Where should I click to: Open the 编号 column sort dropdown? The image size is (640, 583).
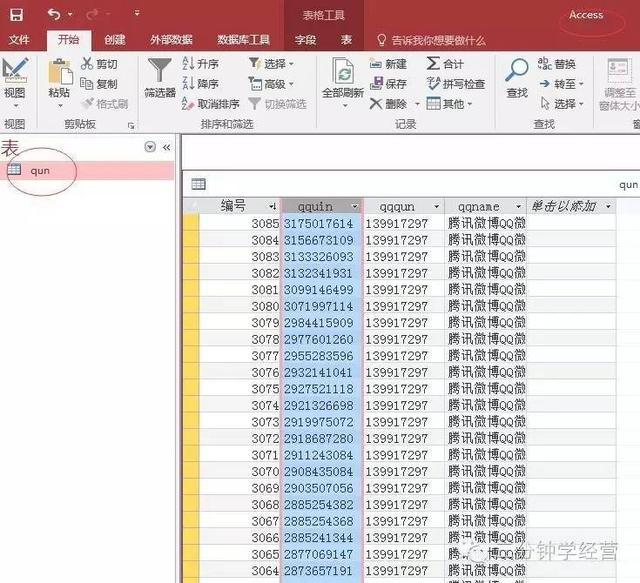[x=272, y=207]
